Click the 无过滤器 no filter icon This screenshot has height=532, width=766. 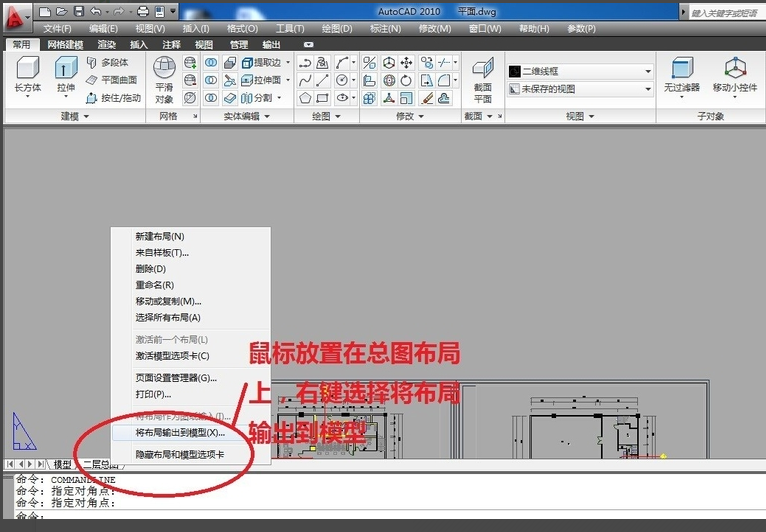pos(682,76)
